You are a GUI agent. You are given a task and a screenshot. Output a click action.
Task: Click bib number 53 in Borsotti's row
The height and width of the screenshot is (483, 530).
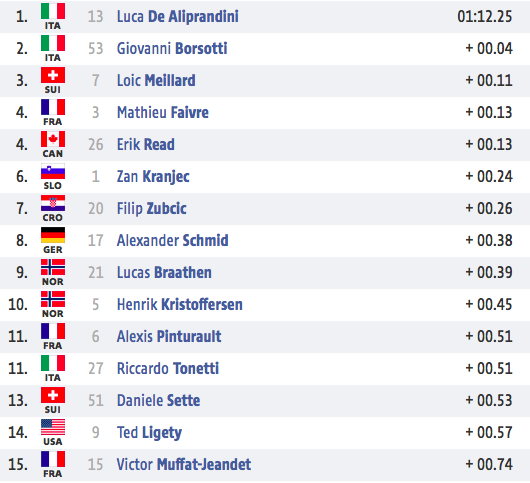(x=95, y=48)
